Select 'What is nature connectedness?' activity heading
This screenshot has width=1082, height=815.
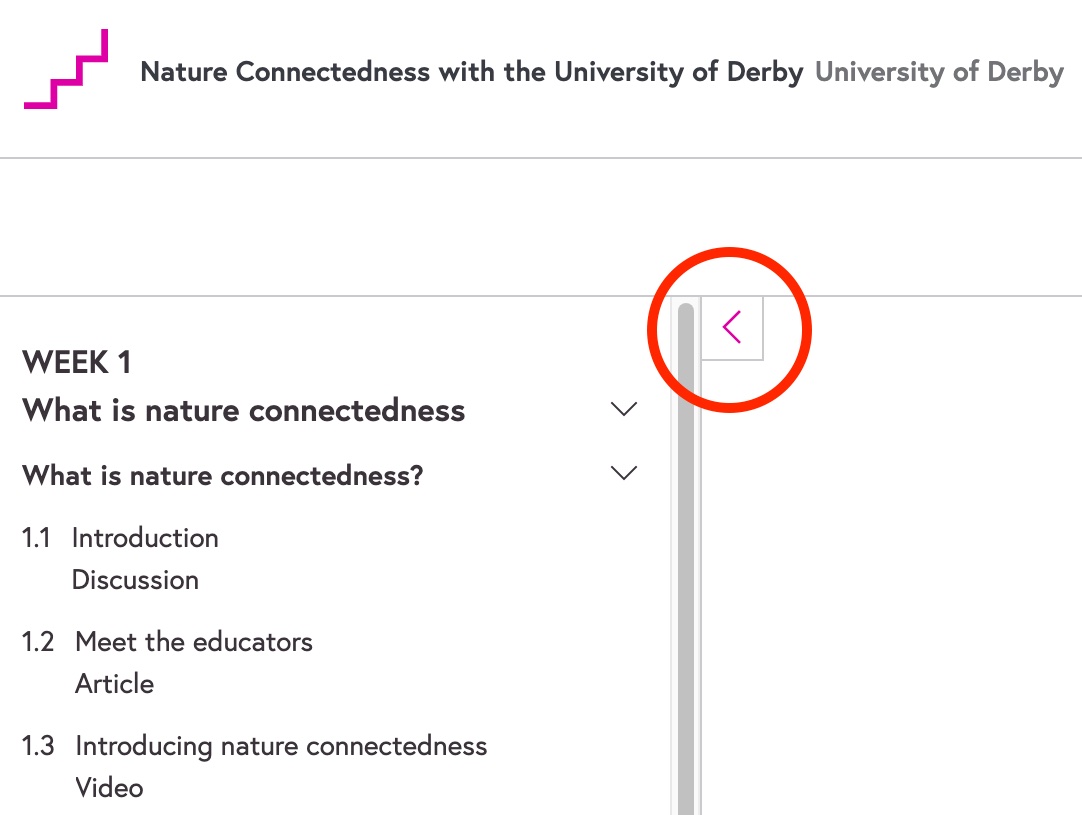[x=223, y=475]
